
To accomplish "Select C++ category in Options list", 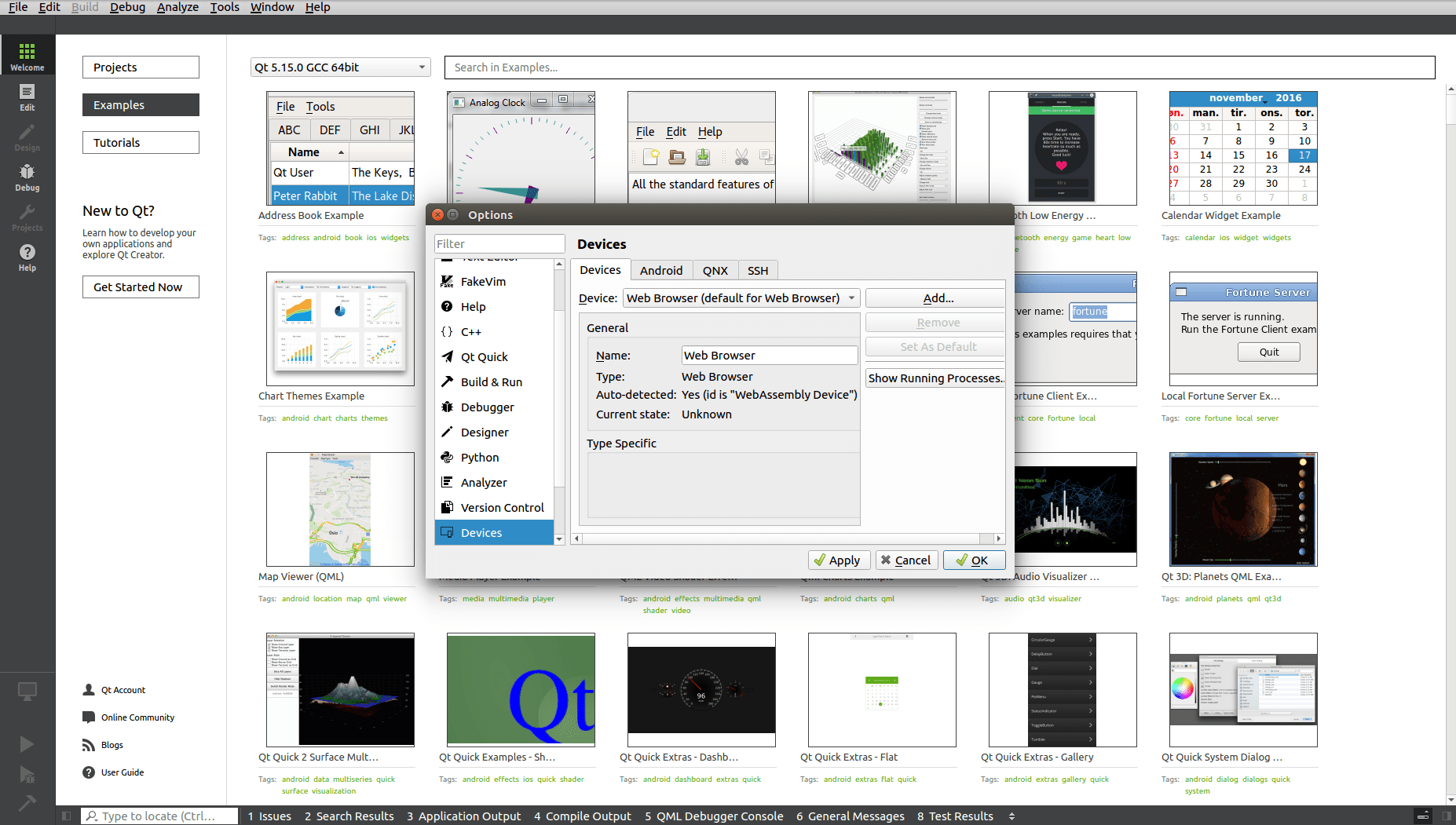I will (x=494, y=332).
